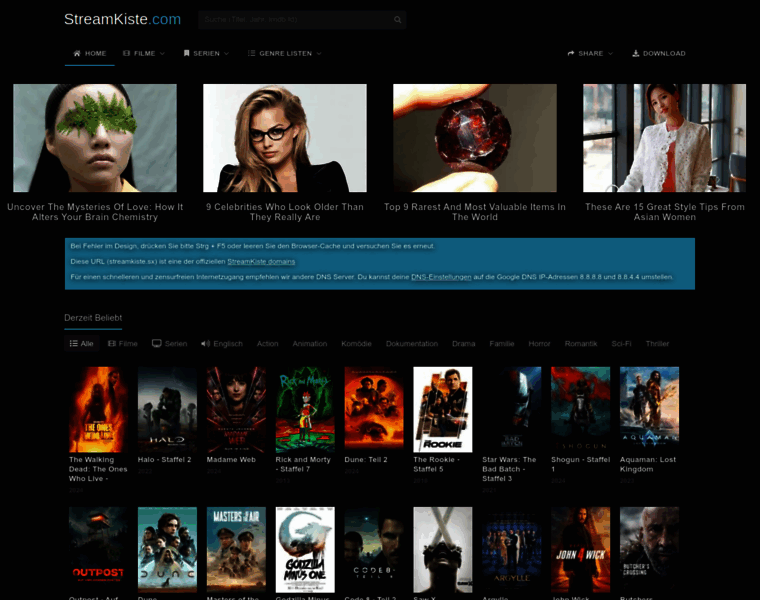The height and width of the screenshot is (600, 760).
Task: Click the woman in white jacket image
Action: click(x=665, y=138)
